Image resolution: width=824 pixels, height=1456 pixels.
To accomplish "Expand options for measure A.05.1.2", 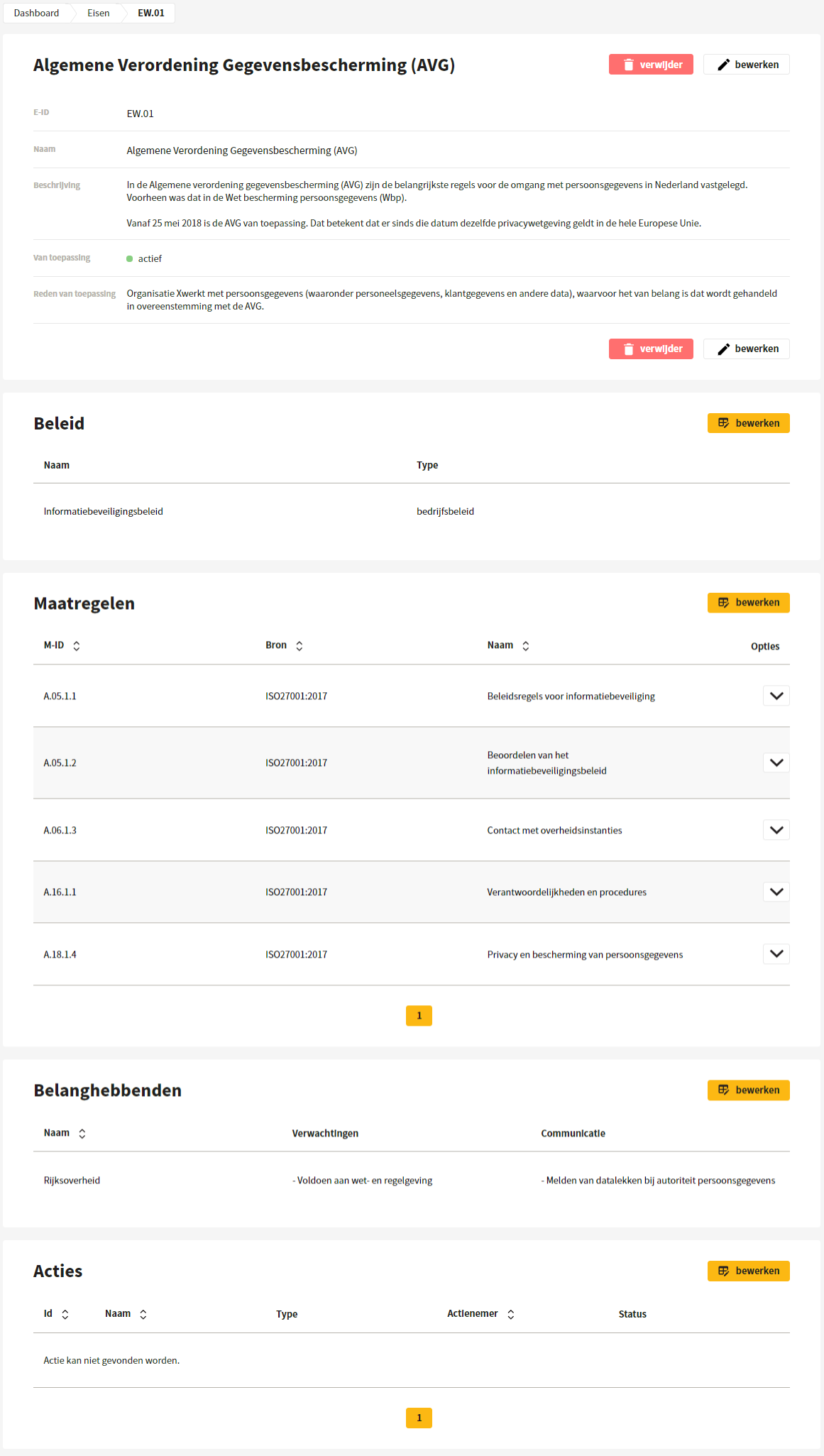I will click(x=776, y=762).
